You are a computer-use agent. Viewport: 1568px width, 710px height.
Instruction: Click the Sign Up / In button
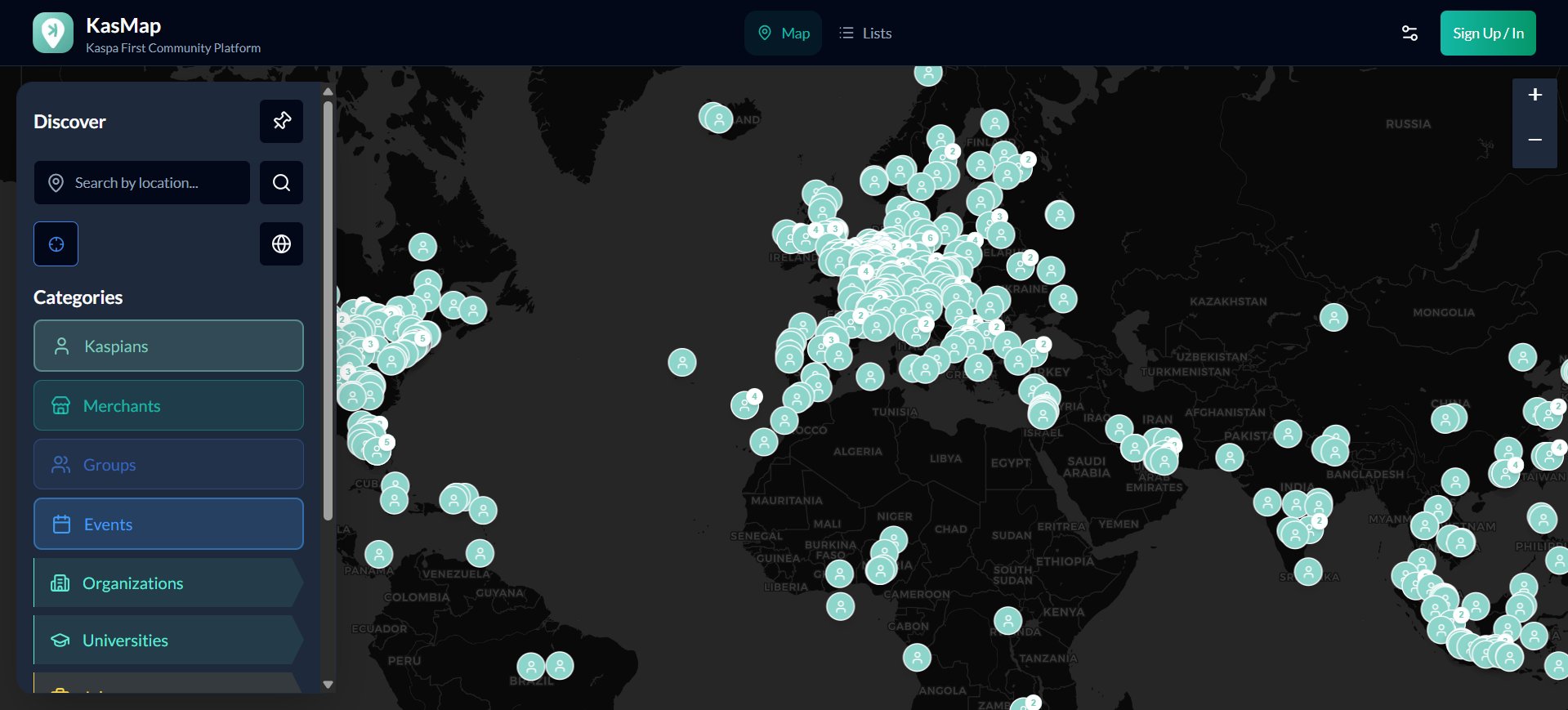[x=1488, y=33]
